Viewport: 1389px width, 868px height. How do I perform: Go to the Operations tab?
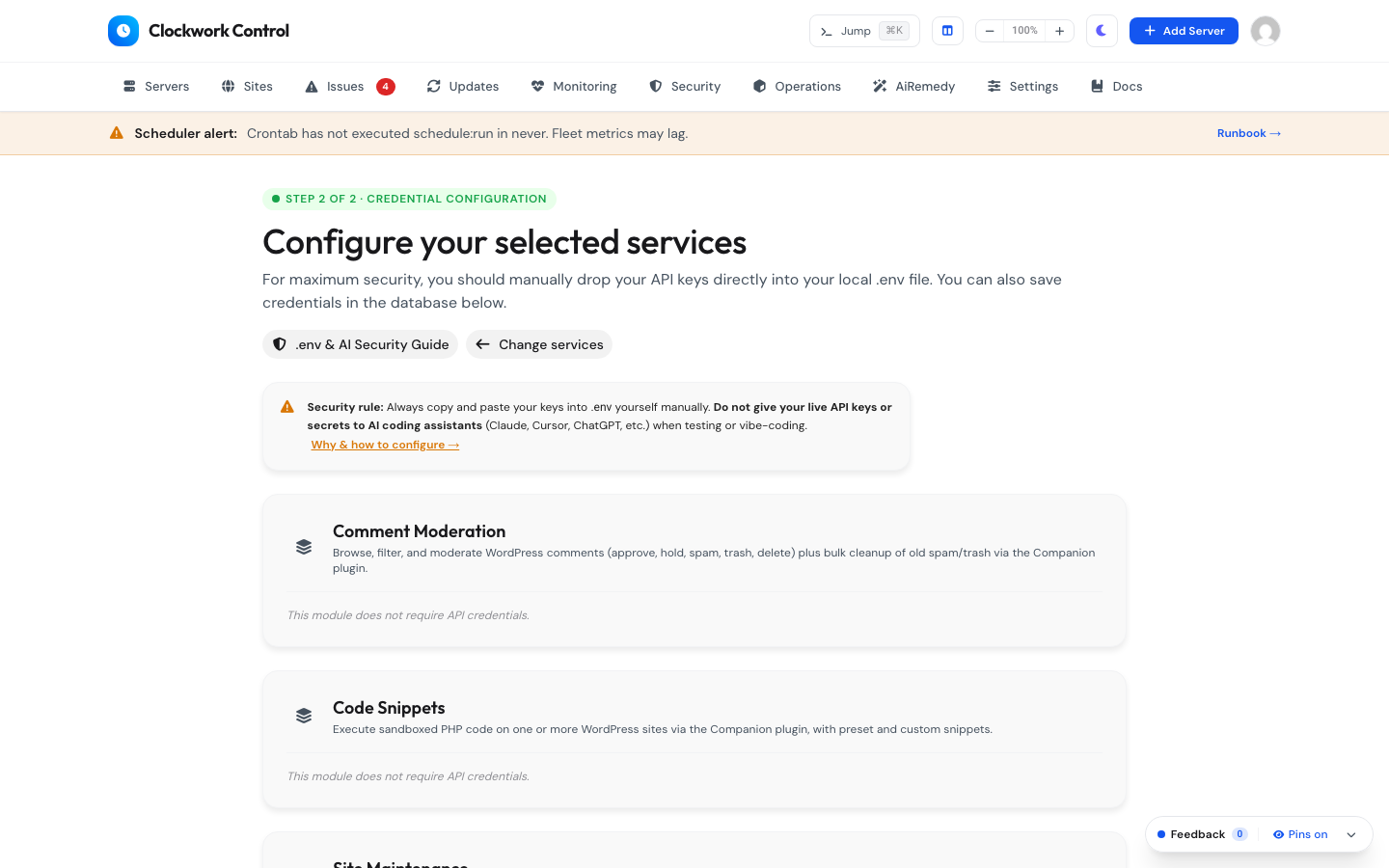tap(797, 87)
